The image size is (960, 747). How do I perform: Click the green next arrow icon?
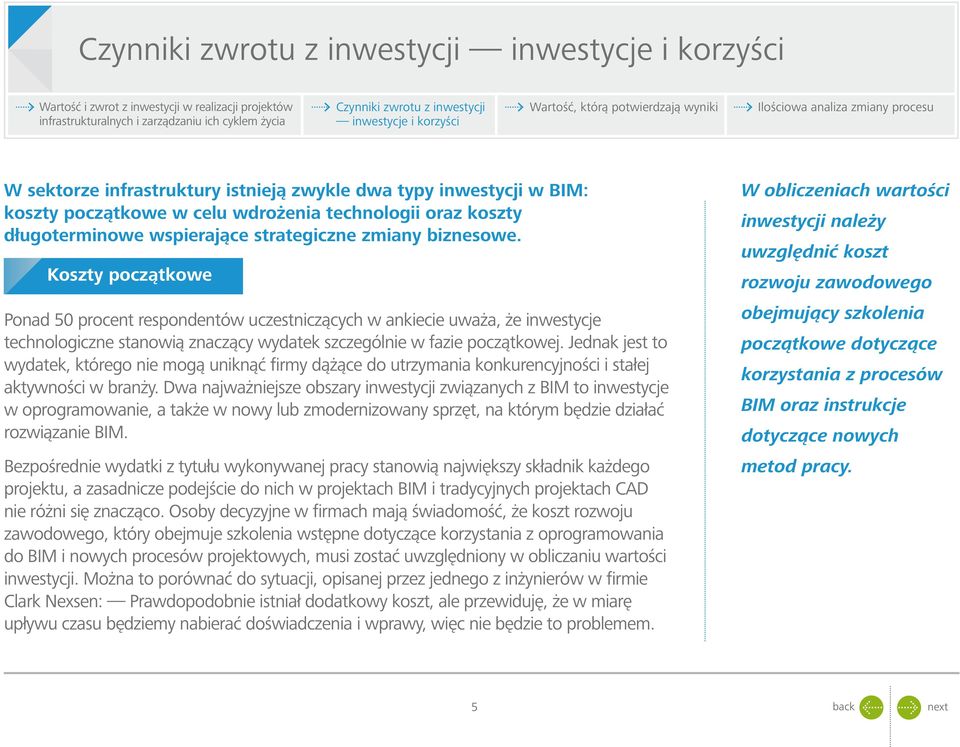click(x=909, y=707)
